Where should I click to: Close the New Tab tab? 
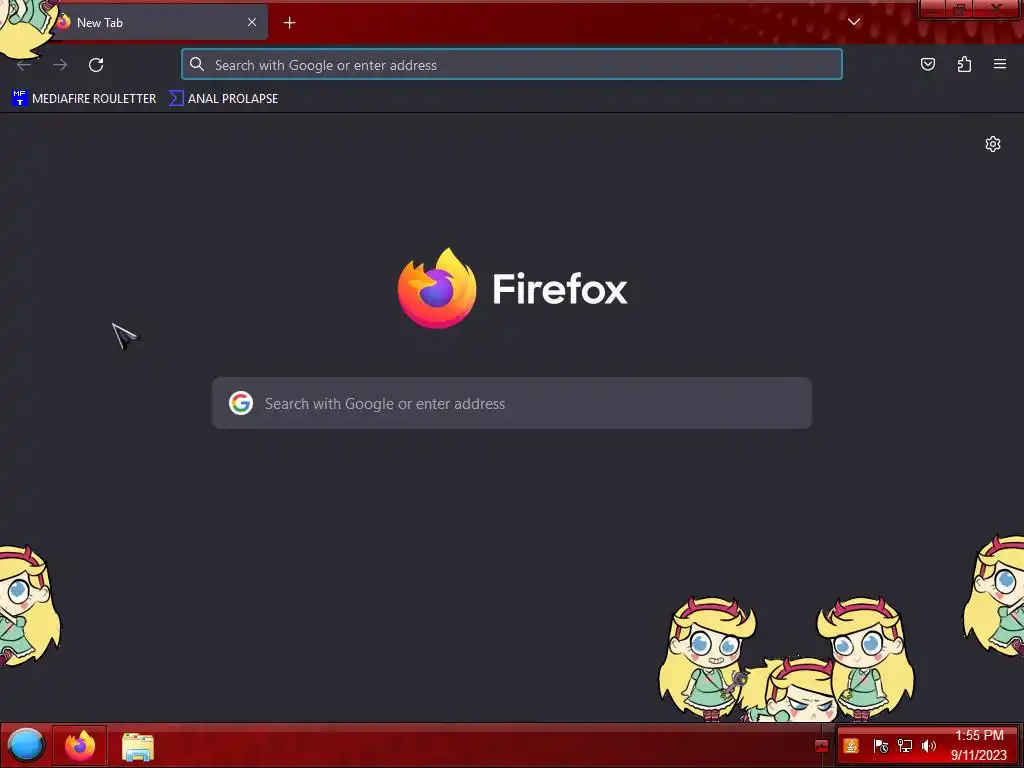[252, 22]
